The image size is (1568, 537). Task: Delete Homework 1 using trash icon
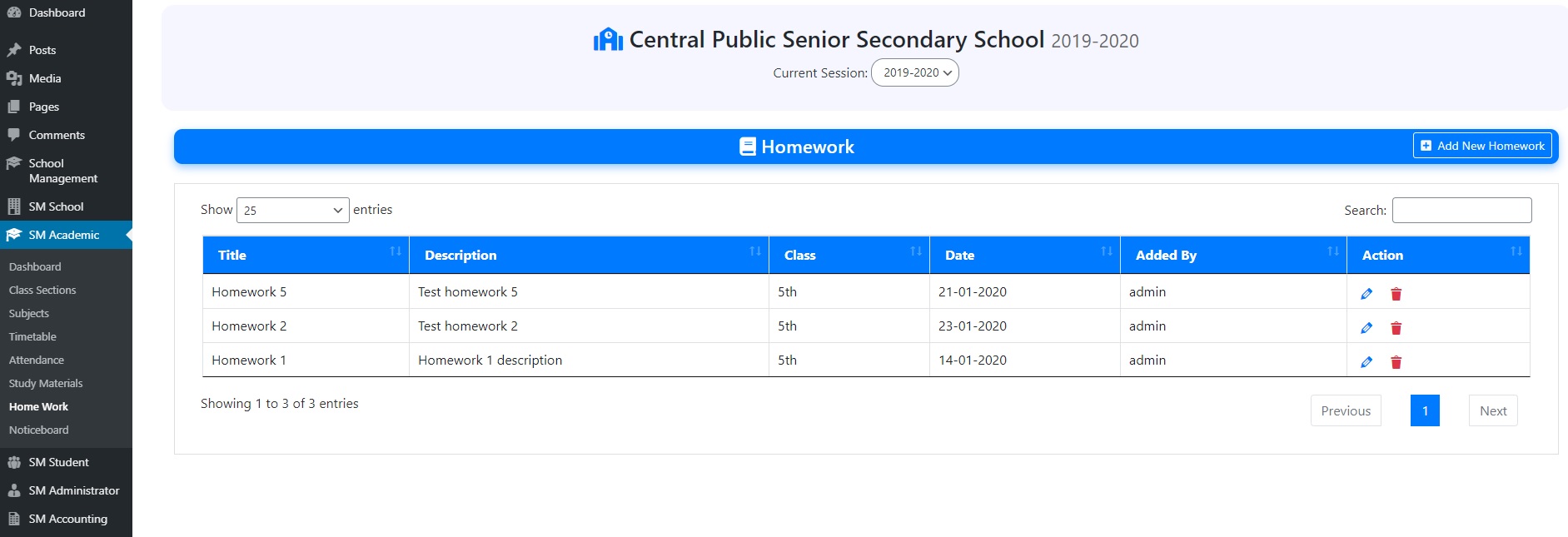click(x=1396, y=362)
